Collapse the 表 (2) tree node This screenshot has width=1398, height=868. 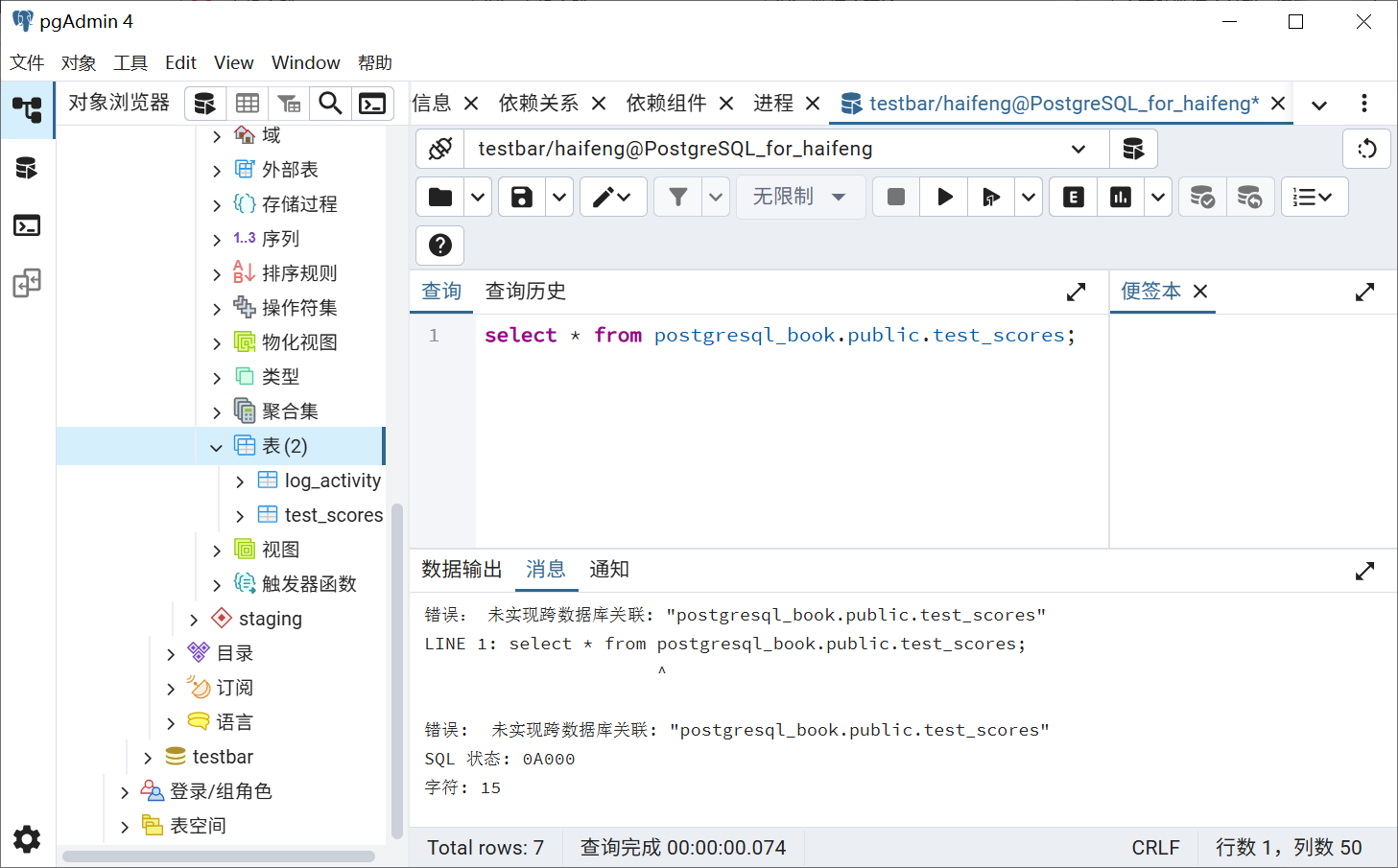click(x=216, y=447)
